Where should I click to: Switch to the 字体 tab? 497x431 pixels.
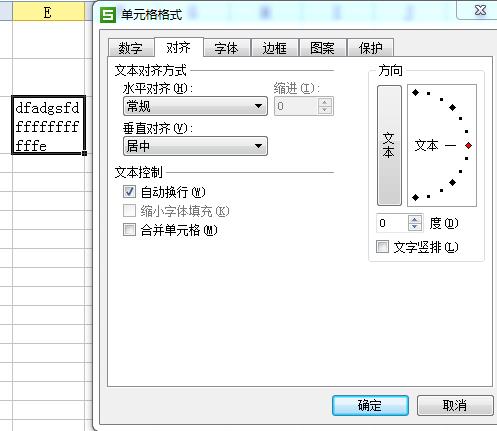(227, 48)
